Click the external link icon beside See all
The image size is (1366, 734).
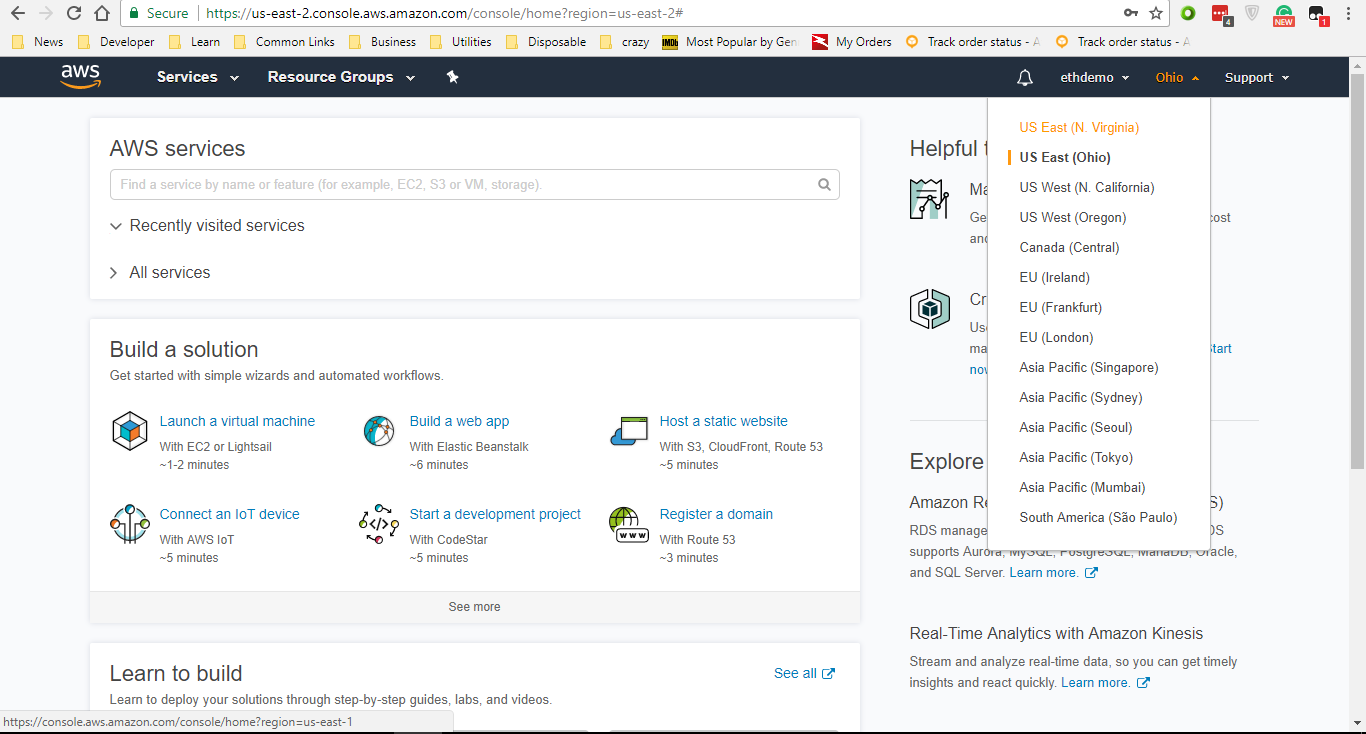828,674
